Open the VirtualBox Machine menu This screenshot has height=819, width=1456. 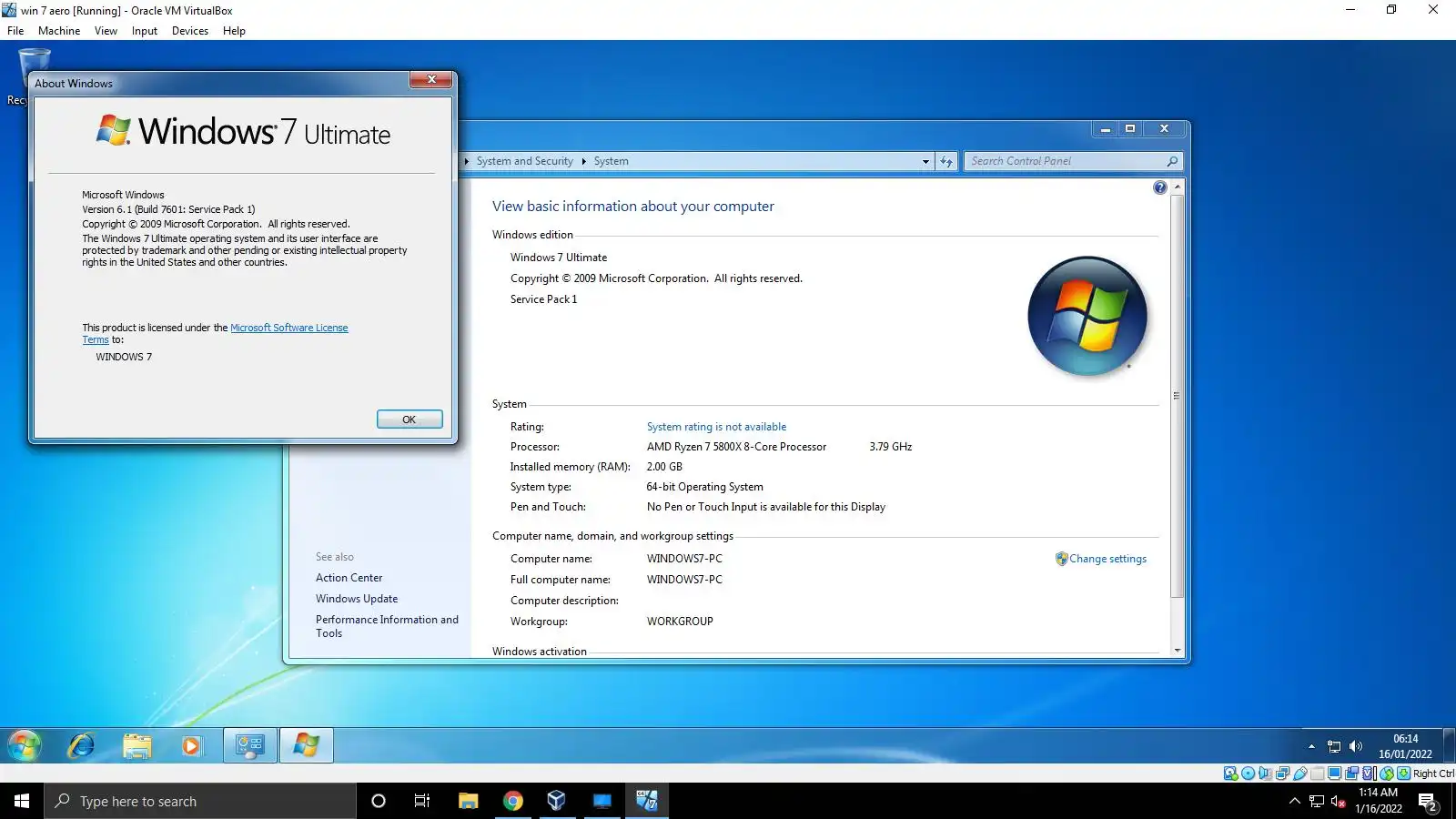[59, 31]
